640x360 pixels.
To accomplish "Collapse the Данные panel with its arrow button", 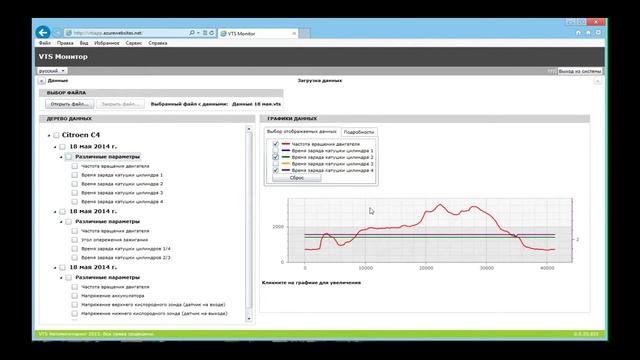I will (42, 81).
